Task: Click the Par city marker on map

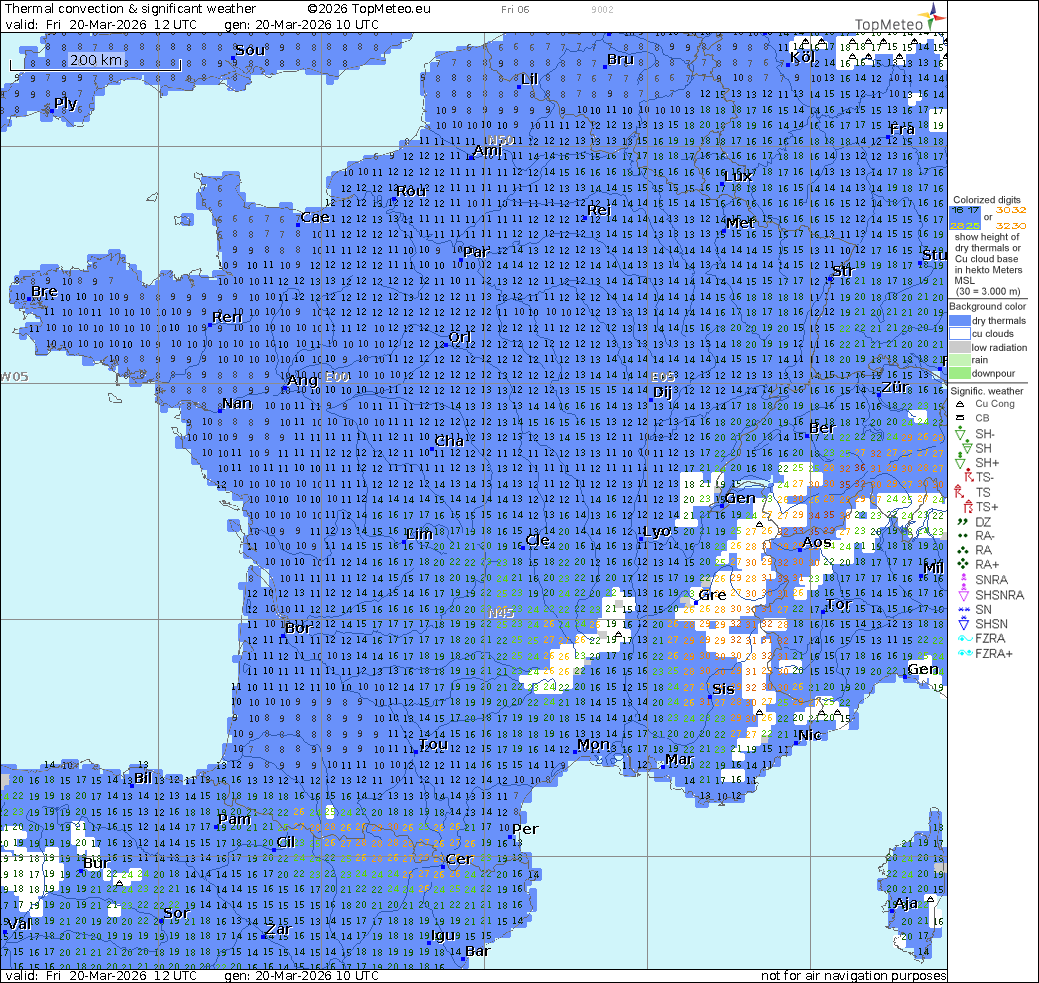Action: 461,262
